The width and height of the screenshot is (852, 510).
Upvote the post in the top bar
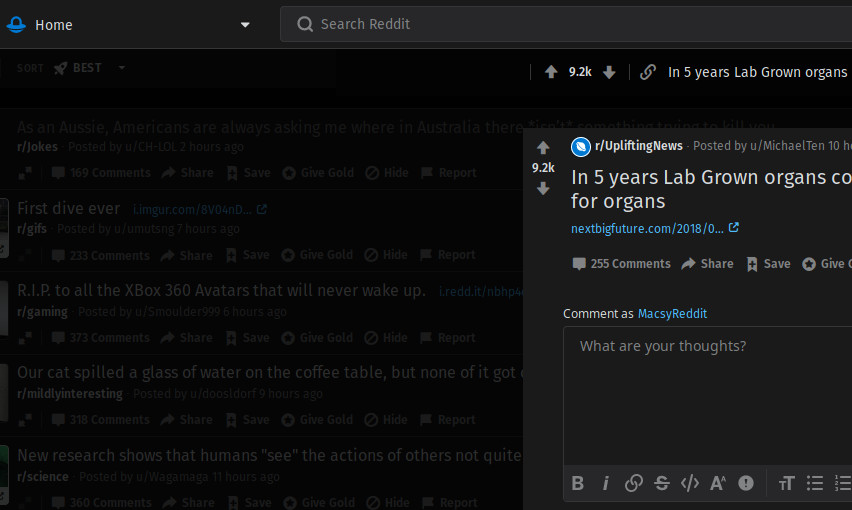551,72
